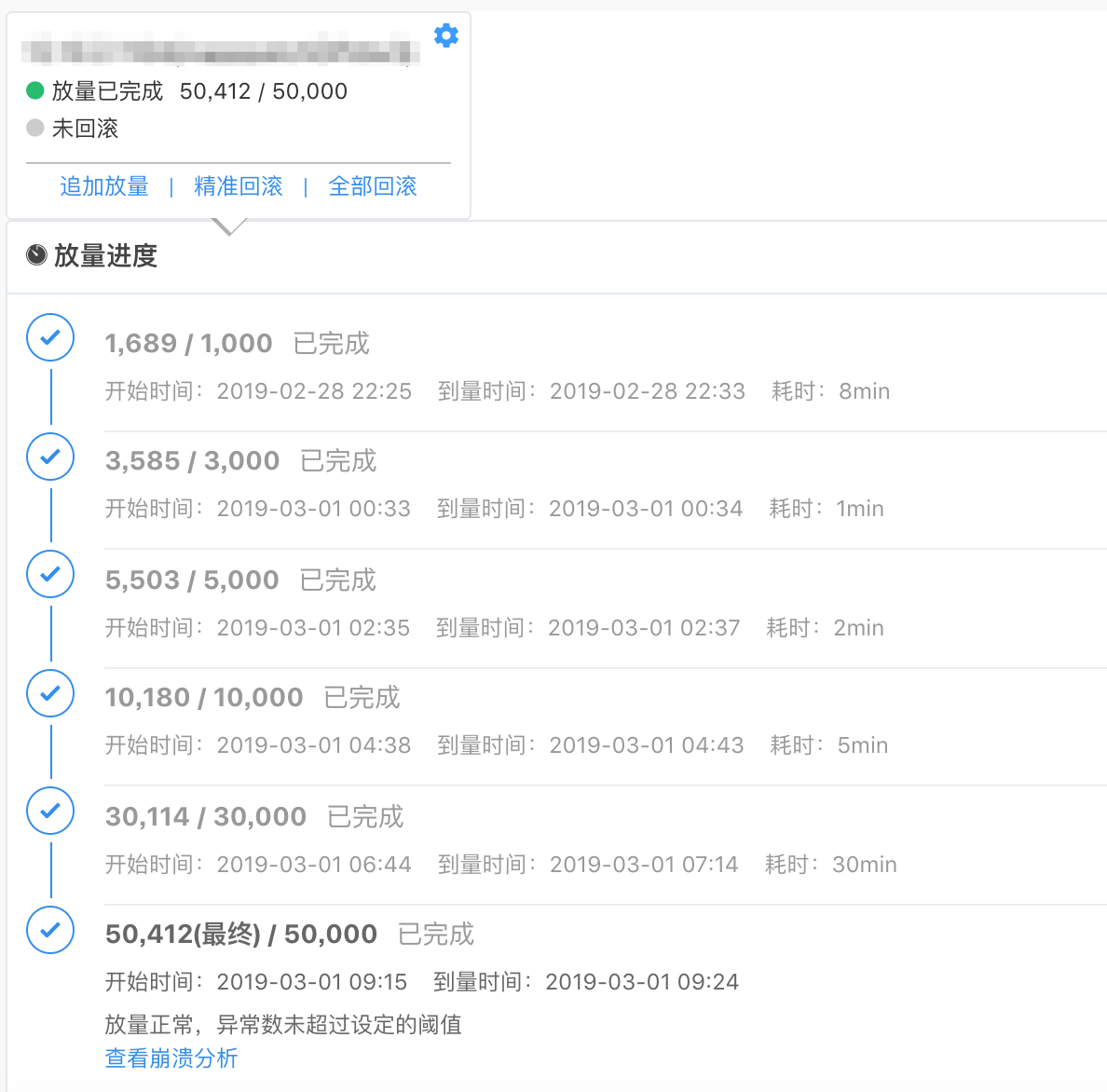
Task: Click the checkmark circle for 5,503 / 5,000
Action: point(50,574)
